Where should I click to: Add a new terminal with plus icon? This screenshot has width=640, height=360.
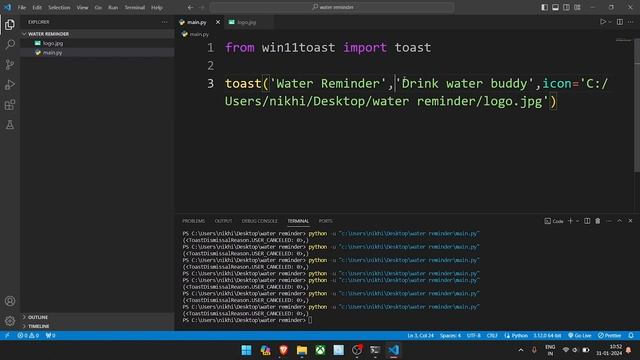click(x=570, y=221)
